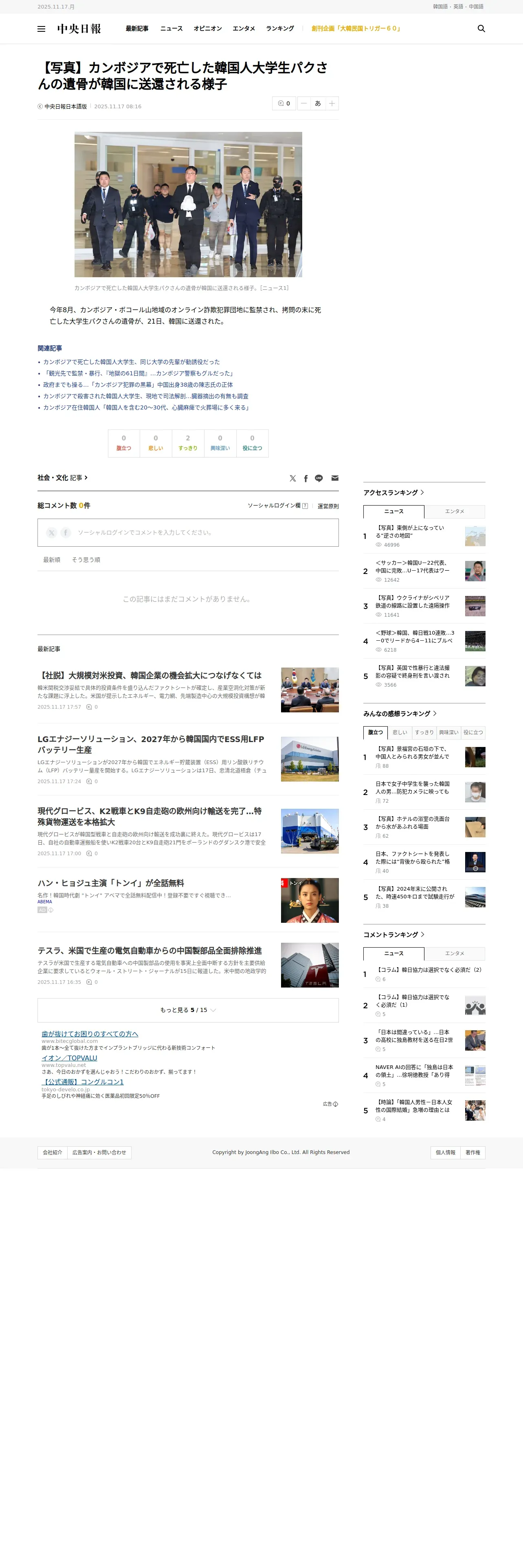The width and height of the screenshot is (523, 1568).
Task: Open ad link 歯が抜けてお困りのすべての方へ
Action: click(x=90, y=1034)
